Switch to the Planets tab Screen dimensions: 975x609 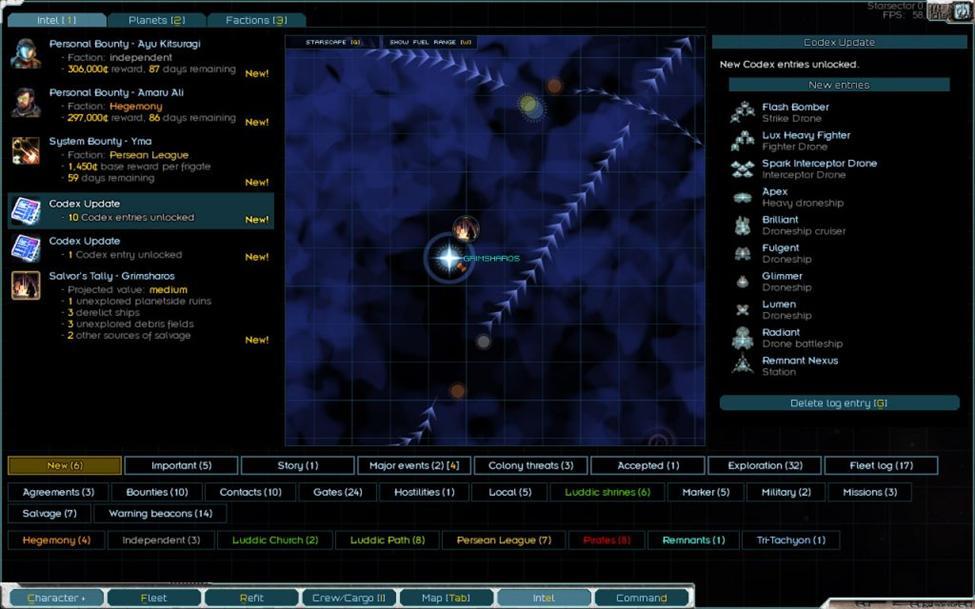155,20
